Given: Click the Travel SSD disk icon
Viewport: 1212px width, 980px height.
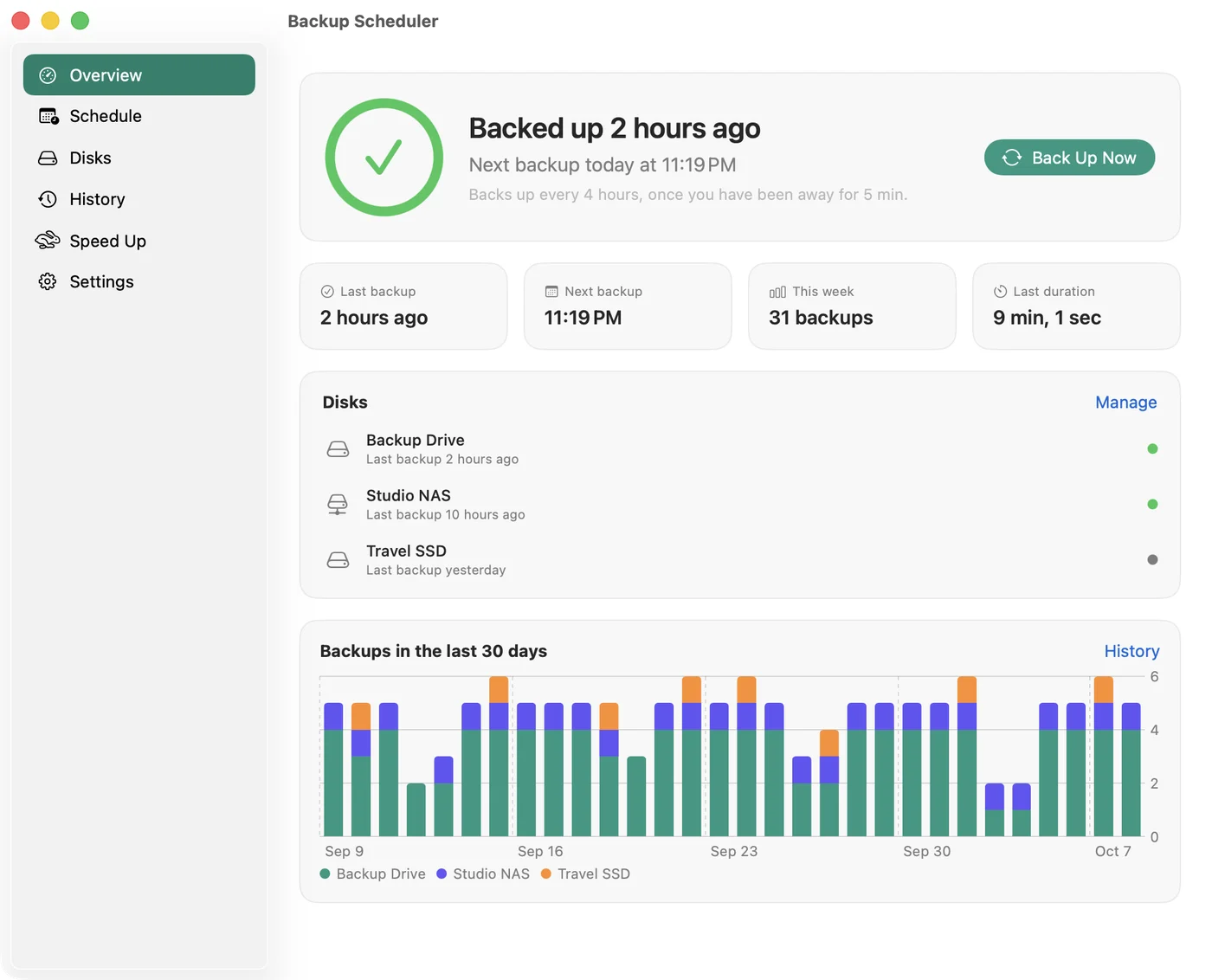Looking at the screenshot, I should (x=338, y=559).
